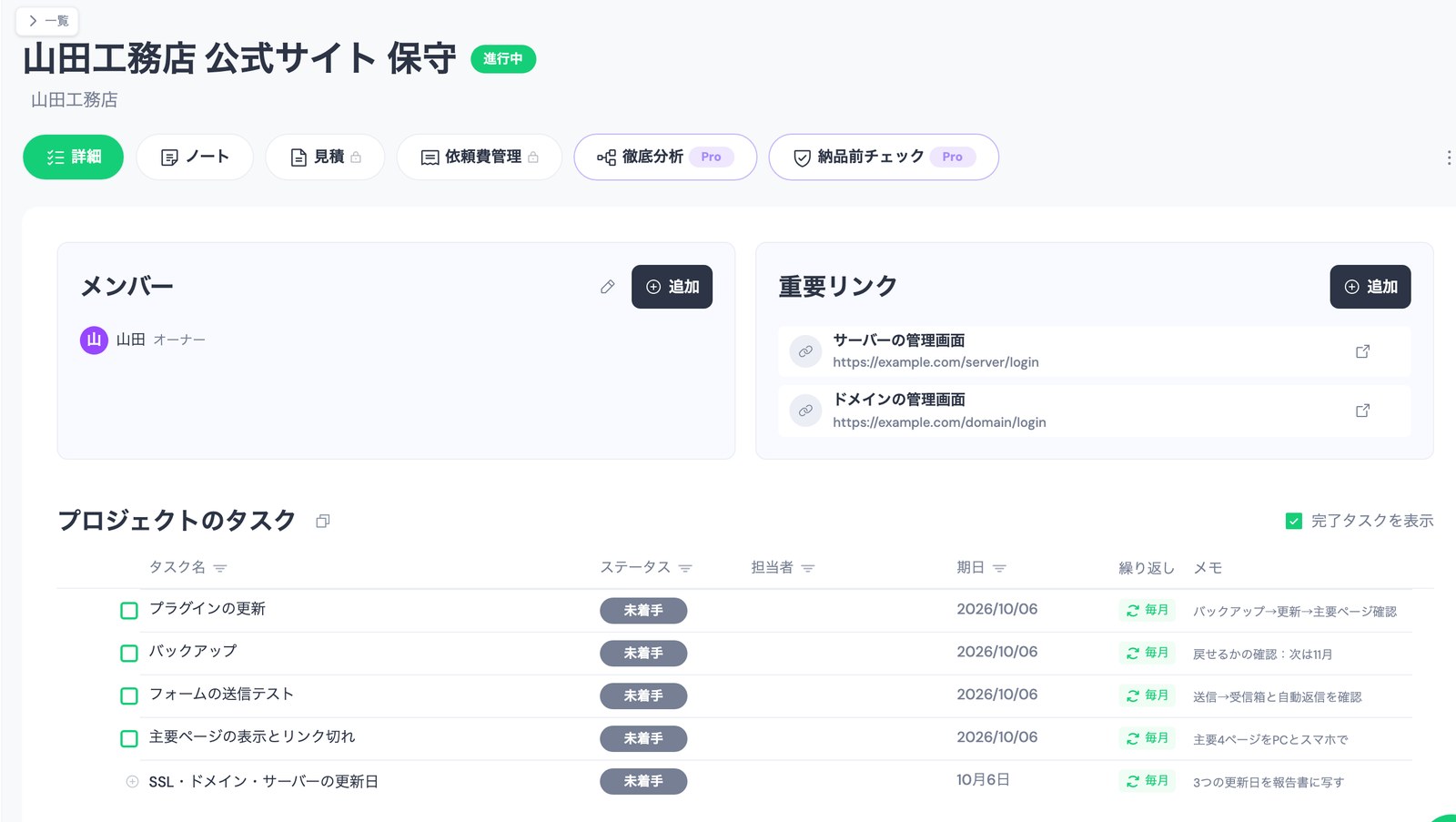Open the filter for タスク名 column
The image size is (1456, 822).
point(219,568)
